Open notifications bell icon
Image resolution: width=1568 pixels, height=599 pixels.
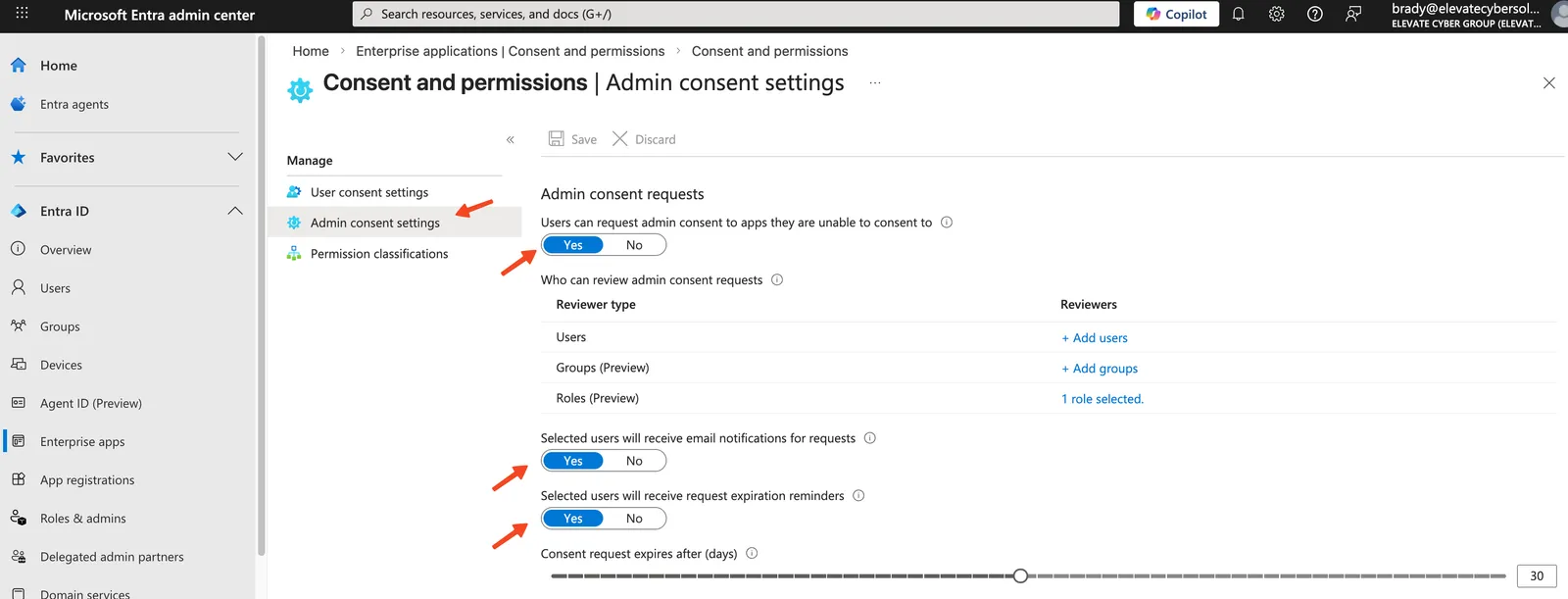[1239, 14]
